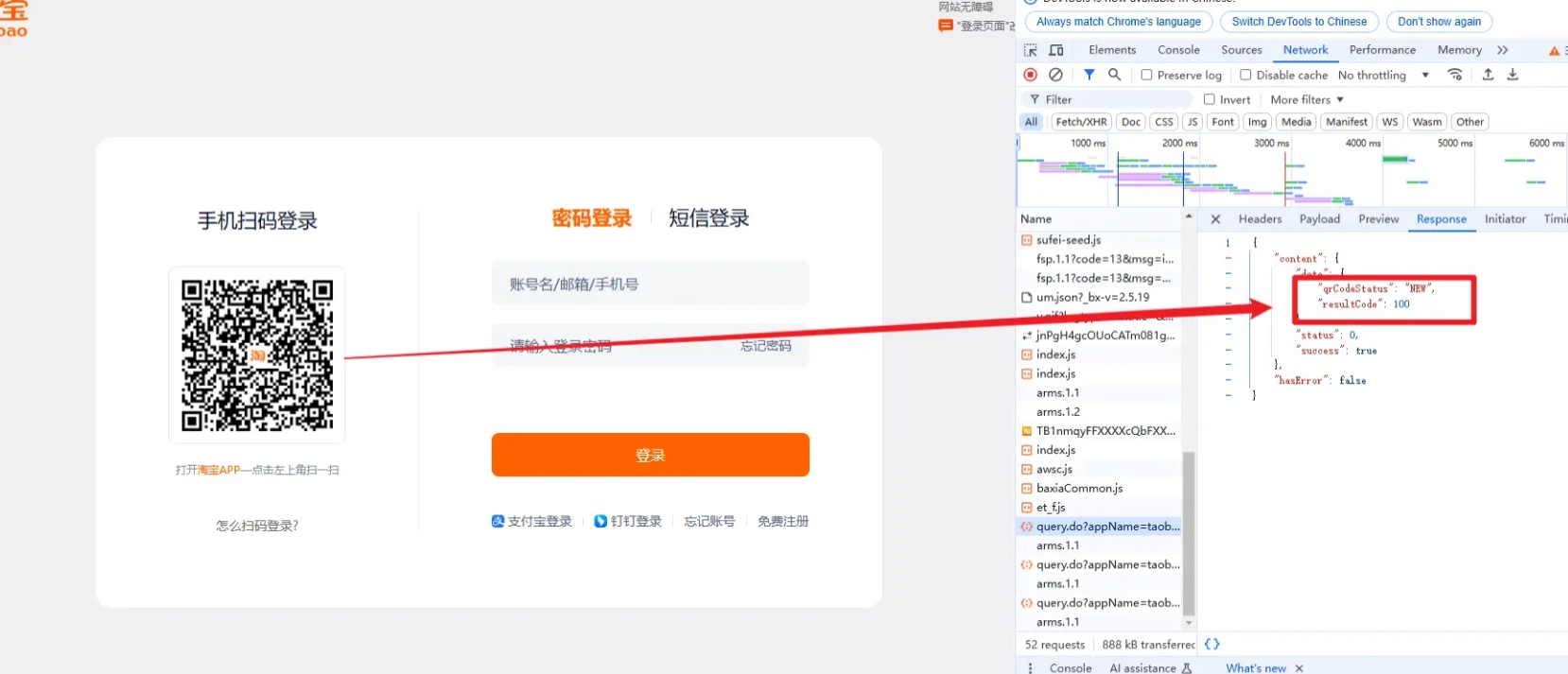The height and width of the screenshot is (674, 1568).
Task: Check the Invert filter checkbox
Action: 1209,99
